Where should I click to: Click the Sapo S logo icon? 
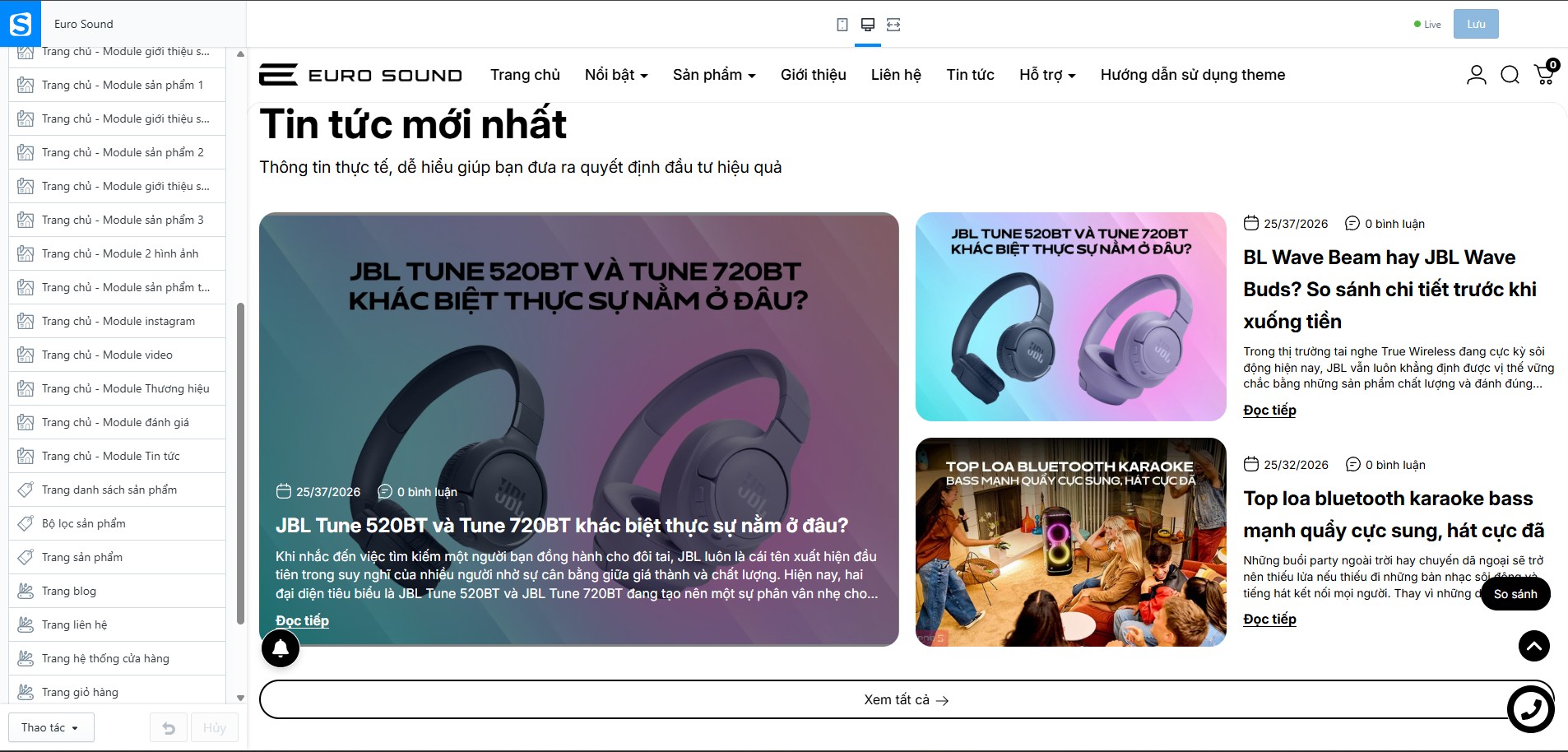(x=21, y=24)
